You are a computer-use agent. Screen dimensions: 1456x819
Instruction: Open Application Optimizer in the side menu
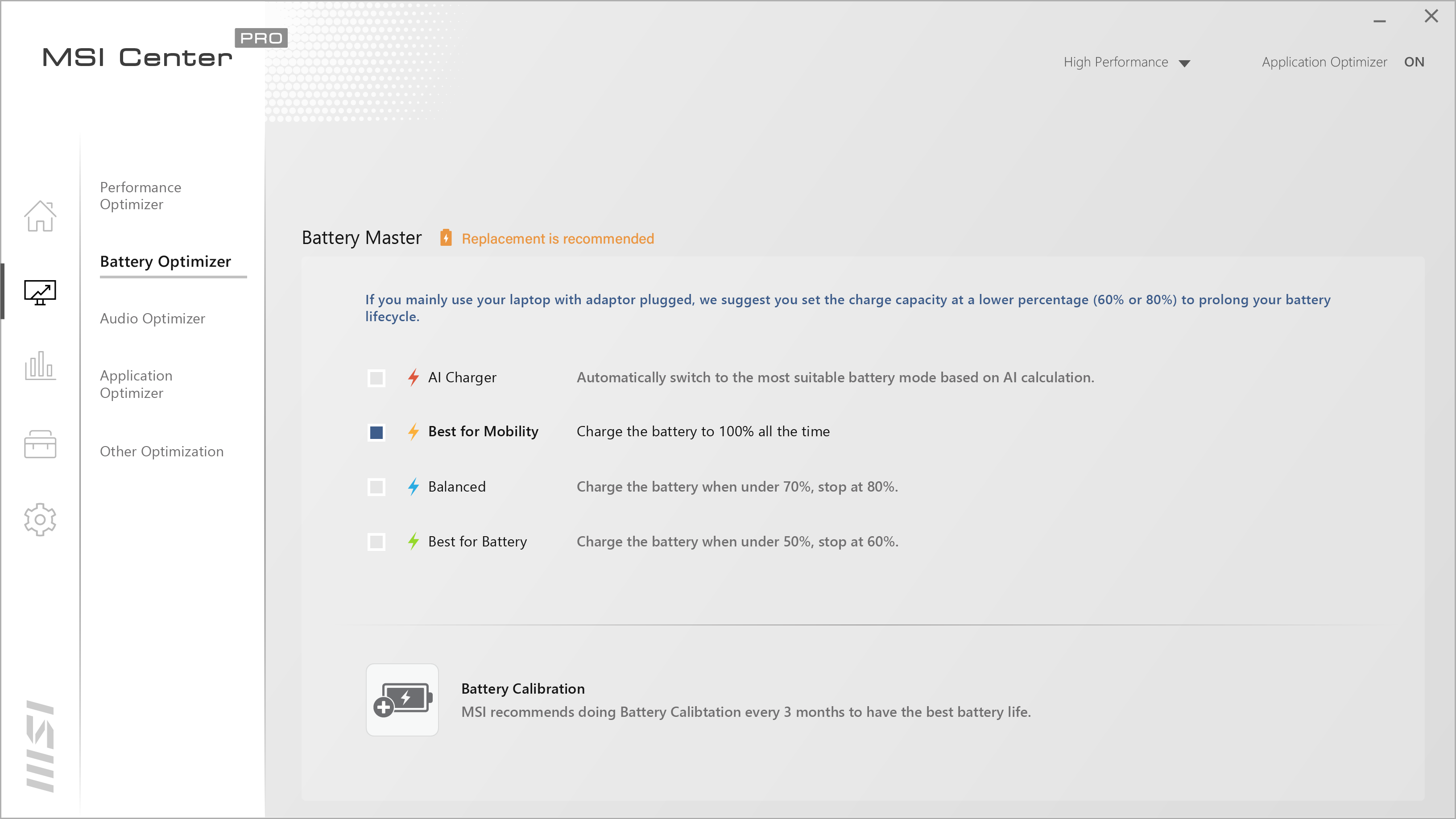coord(136,384)
